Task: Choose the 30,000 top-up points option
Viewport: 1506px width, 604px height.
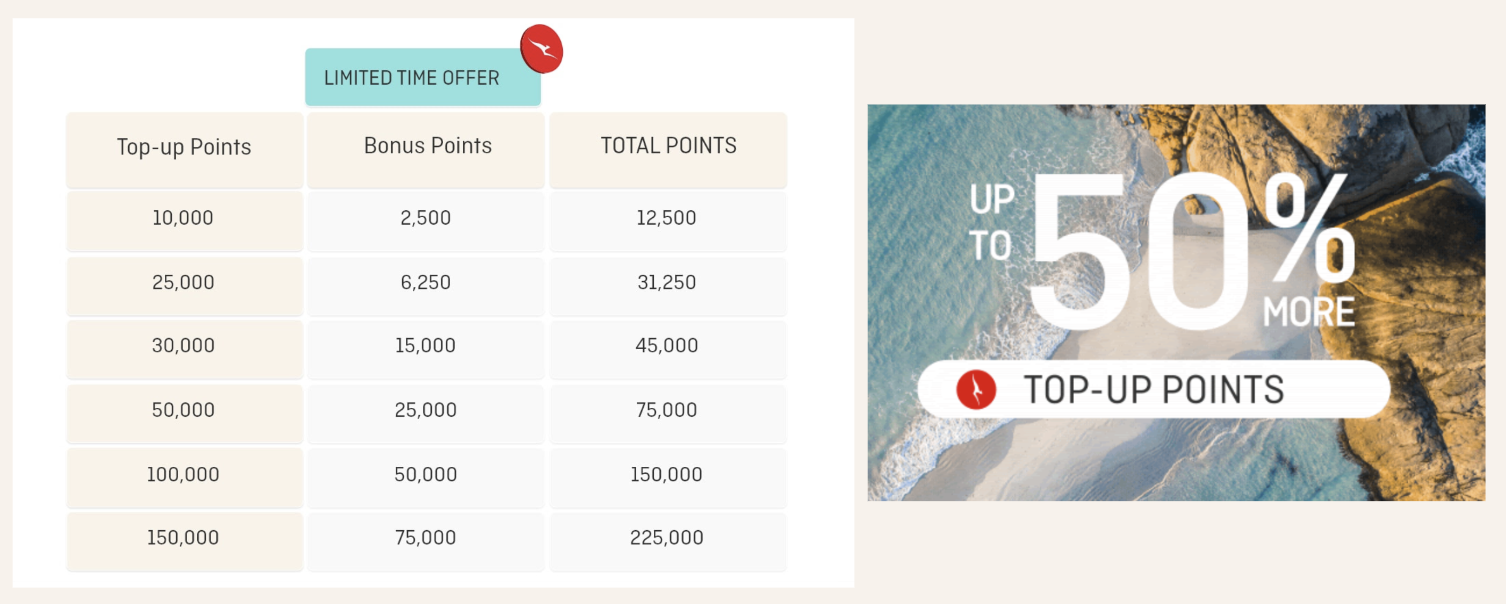Action: pos(184,347)
